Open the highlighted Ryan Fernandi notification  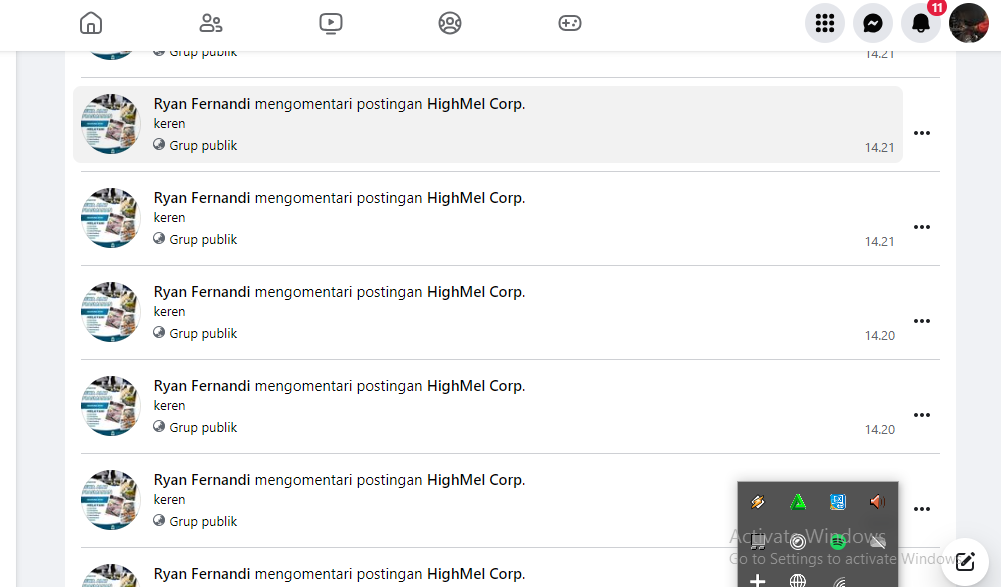(x=488, y=125)
